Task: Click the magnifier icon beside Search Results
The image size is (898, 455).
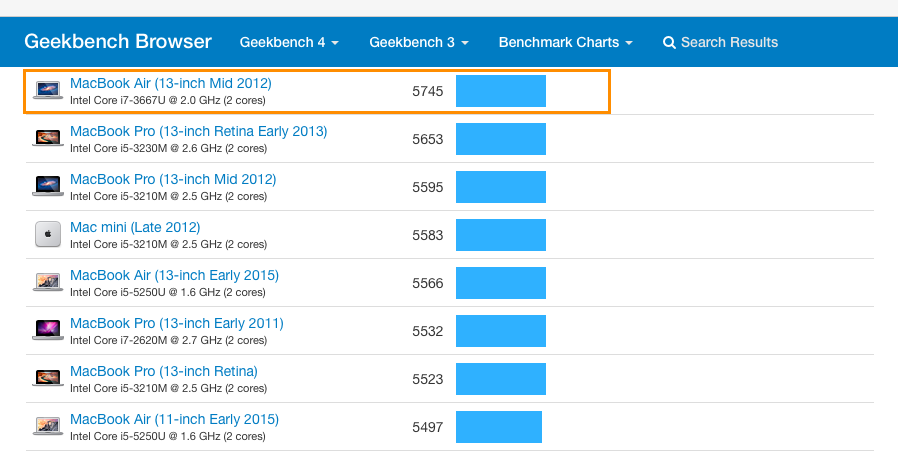Action: pos(669,42)
